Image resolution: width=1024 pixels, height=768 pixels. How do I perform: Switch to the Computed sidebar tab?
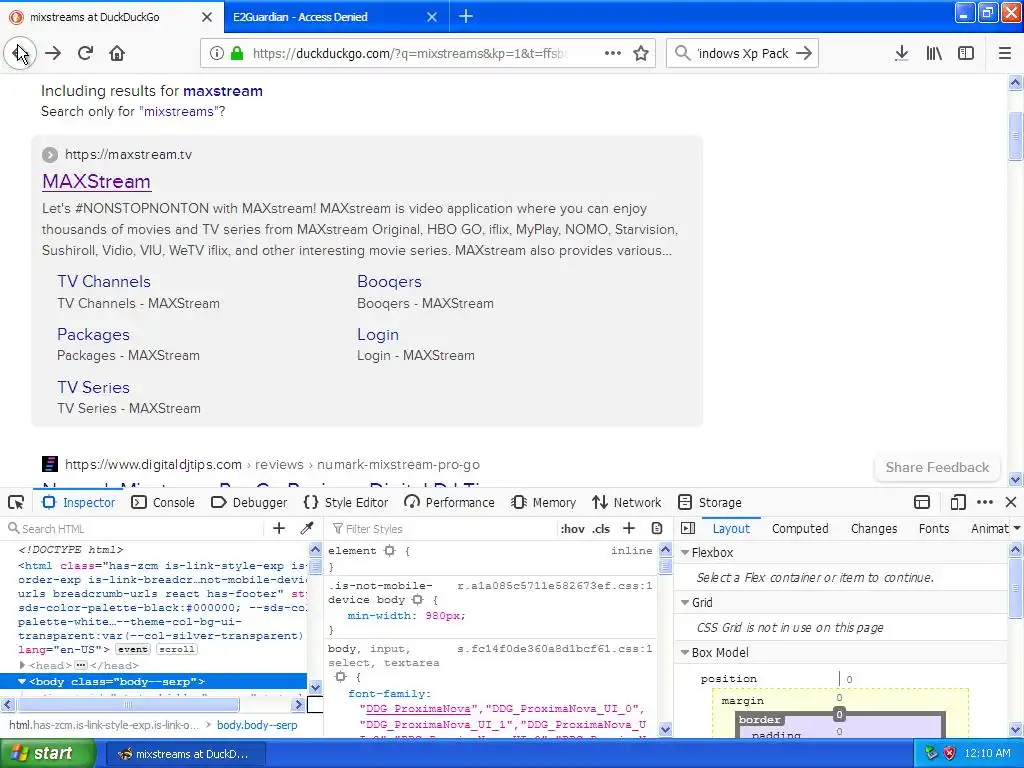coord(800,528)
